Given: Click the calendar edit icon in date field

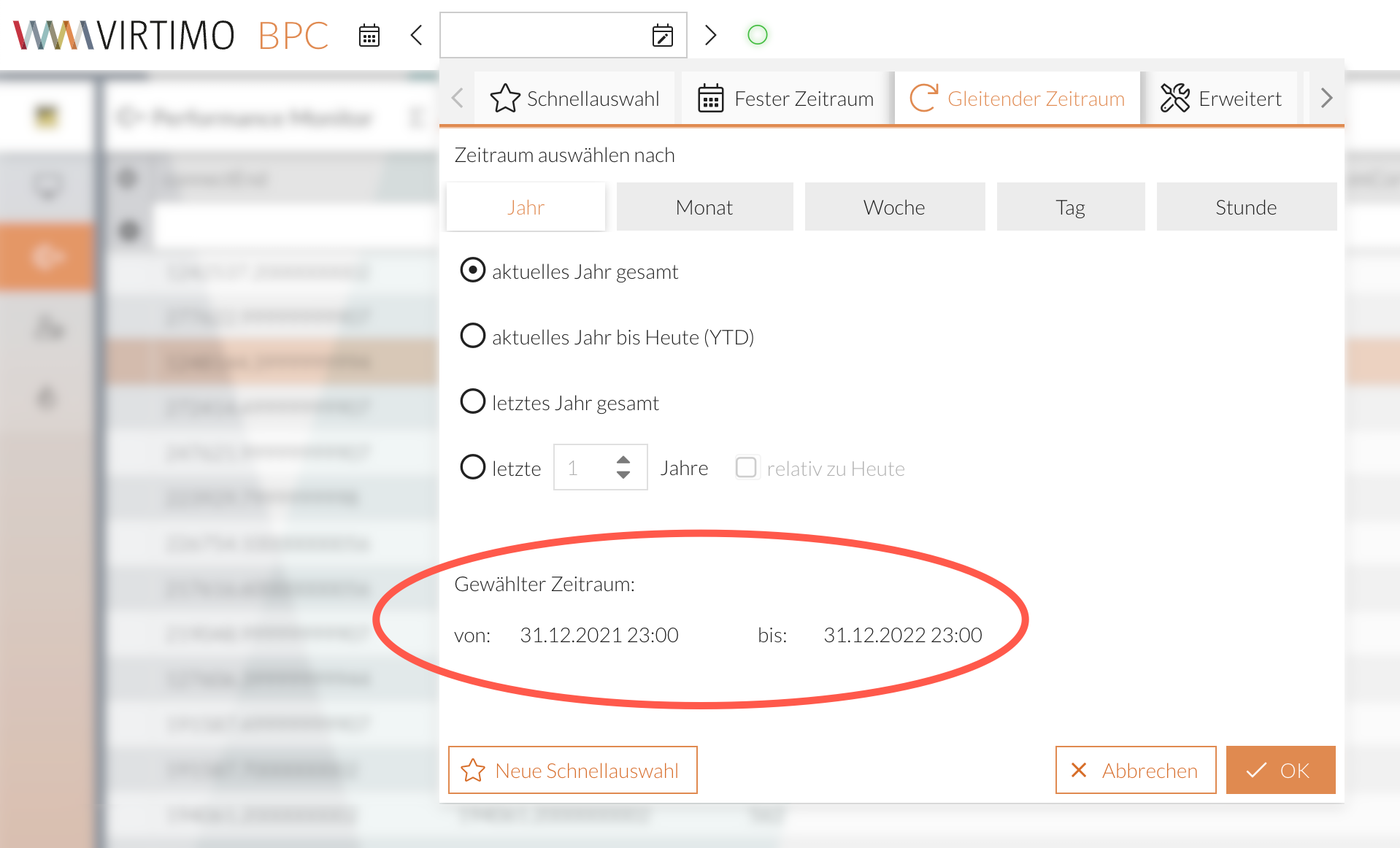Looking at the screenshot, I should (x=662, y=35).
